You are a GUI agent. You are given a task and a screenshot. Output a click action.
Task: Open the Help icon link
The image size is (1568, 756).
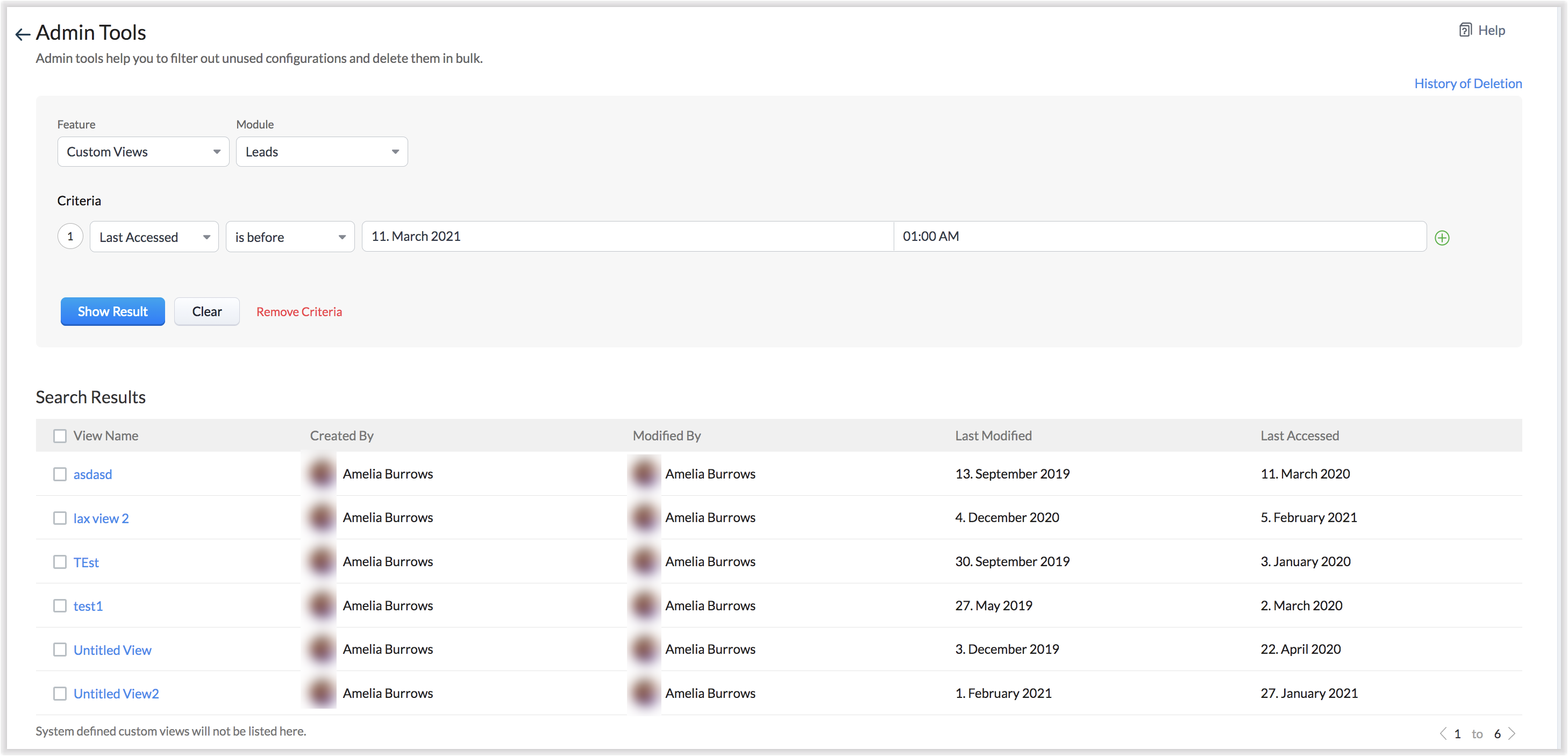[1465, 30]
